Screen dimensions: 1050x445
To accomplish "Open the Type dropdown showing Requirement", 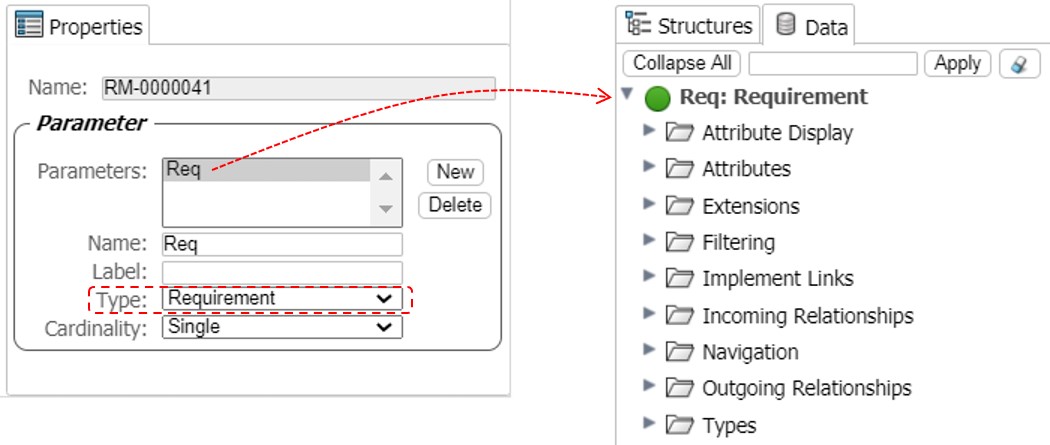I will (281, 298).
